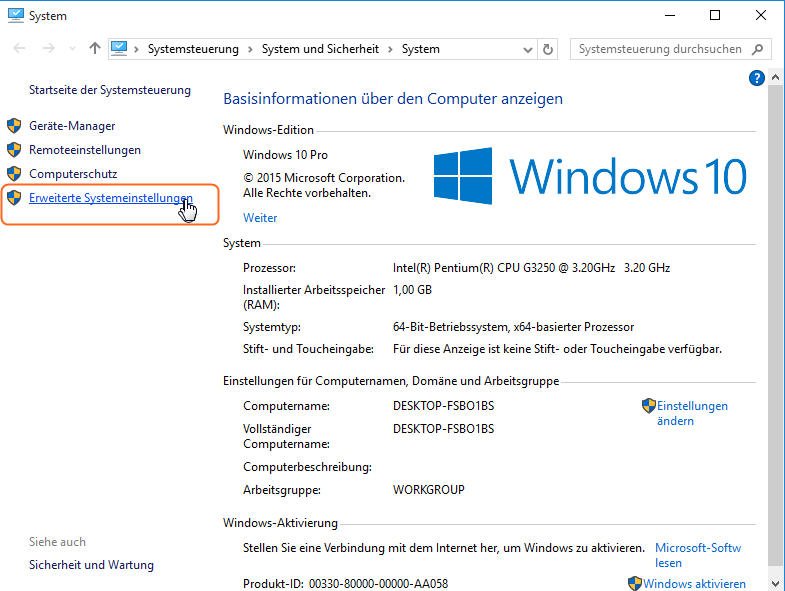Expand the chevron after System und Sicherheit breadcrumb
Viewport: 785px width, 591px height.
(390, 49)
